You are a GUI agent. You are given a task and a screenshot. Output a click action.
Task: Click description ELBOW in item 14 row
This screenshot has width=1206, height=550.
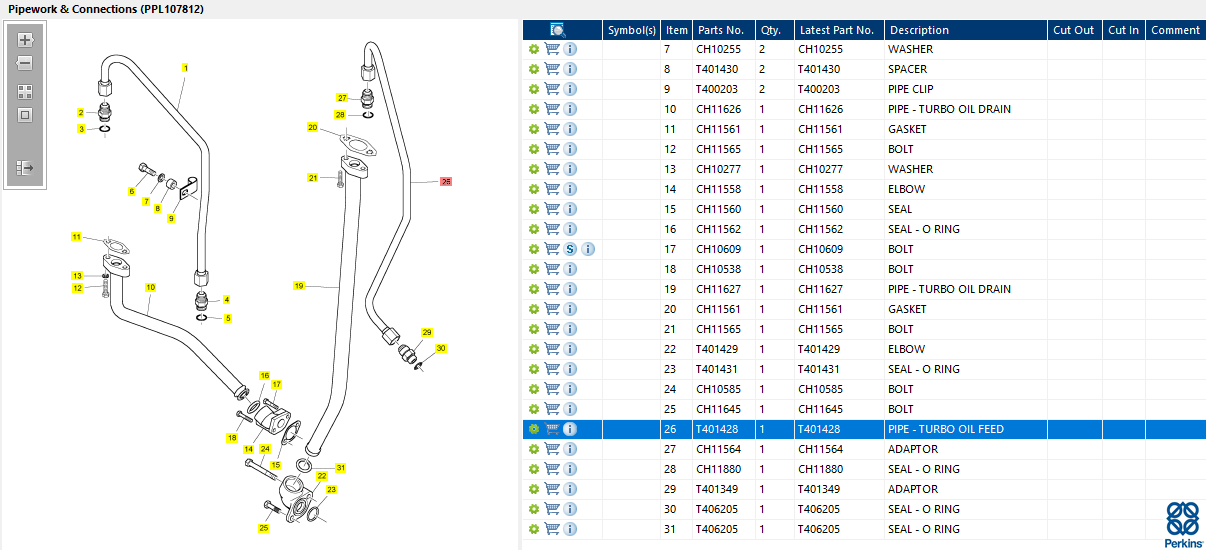click(907, 189)
